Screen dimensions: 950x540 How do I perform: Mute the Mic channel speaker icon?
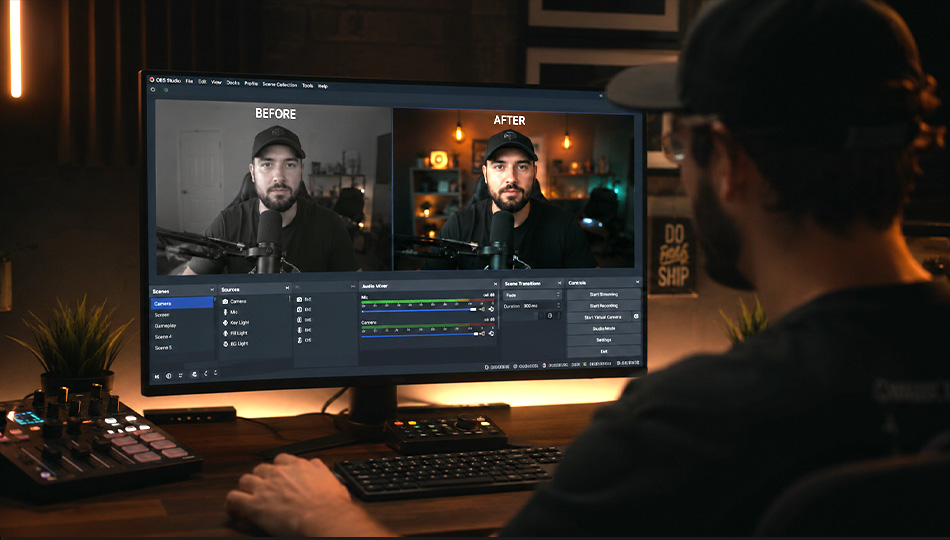[483, 309]
